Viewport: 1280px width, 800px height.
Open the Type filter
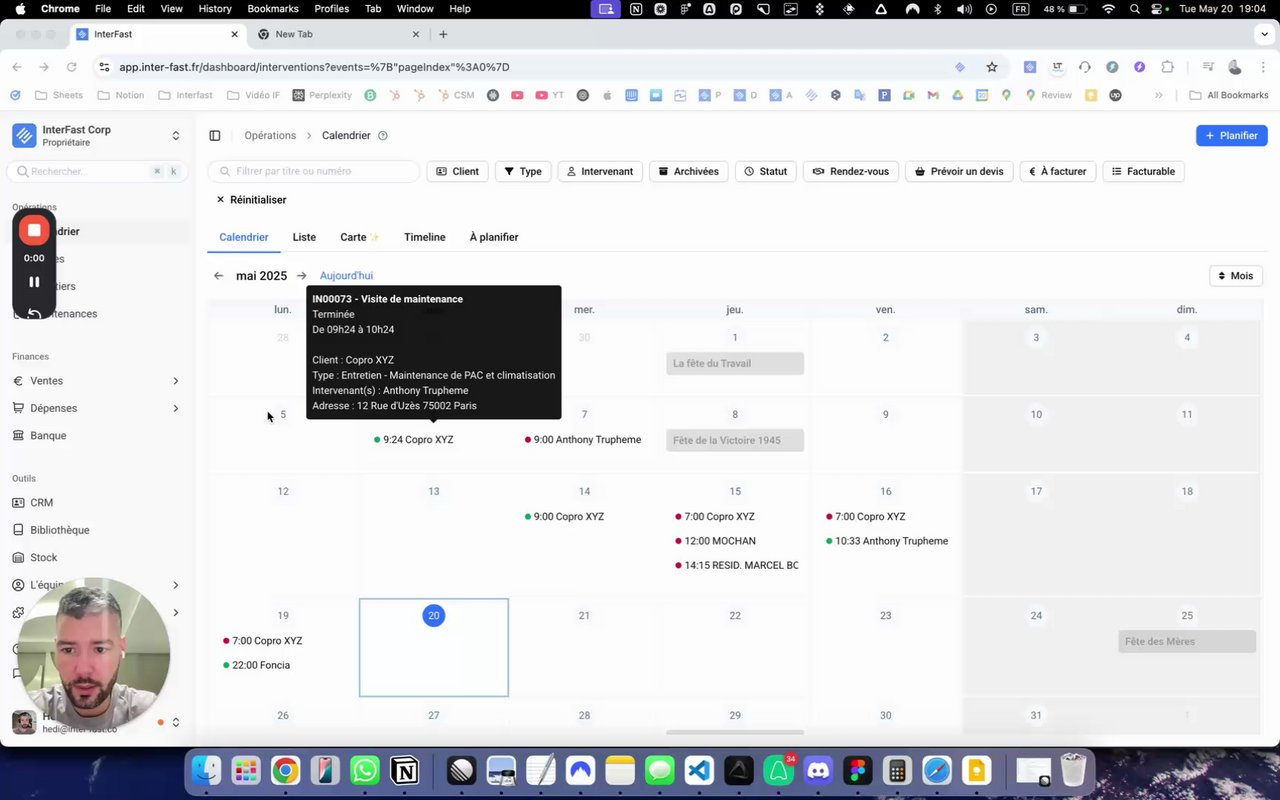point(522,171)
